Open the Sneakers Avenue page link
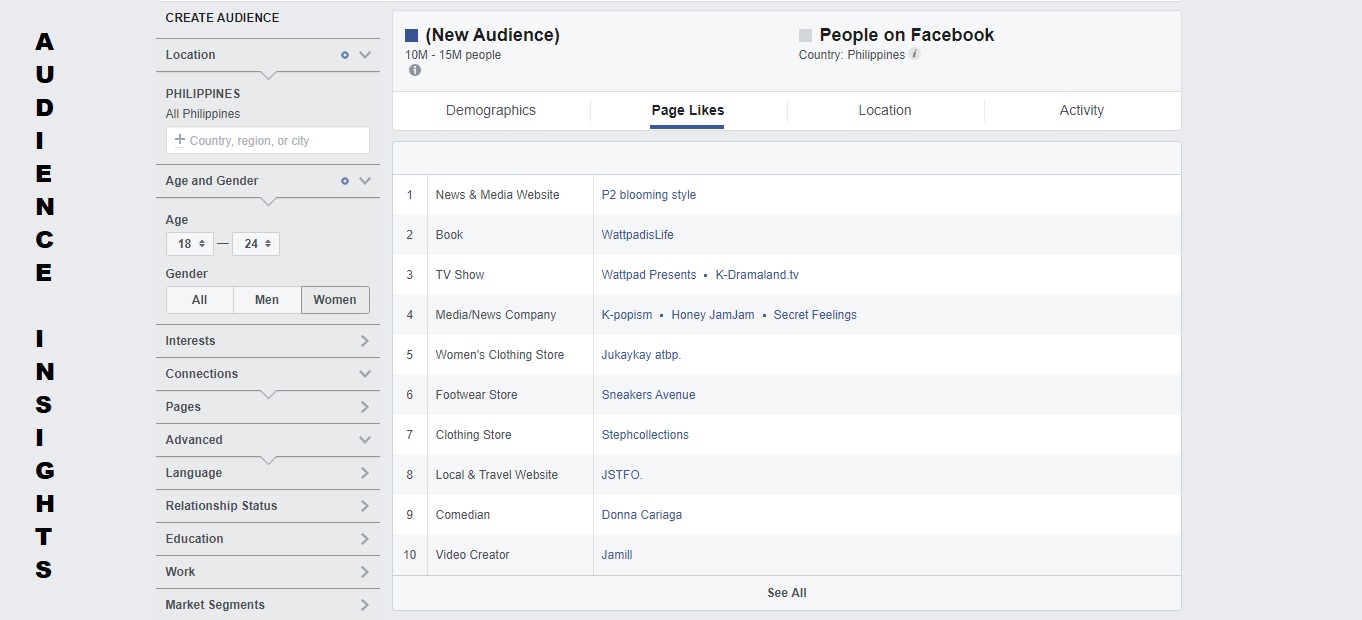Viewport: 1362px width, 620px height. (648, 395)
